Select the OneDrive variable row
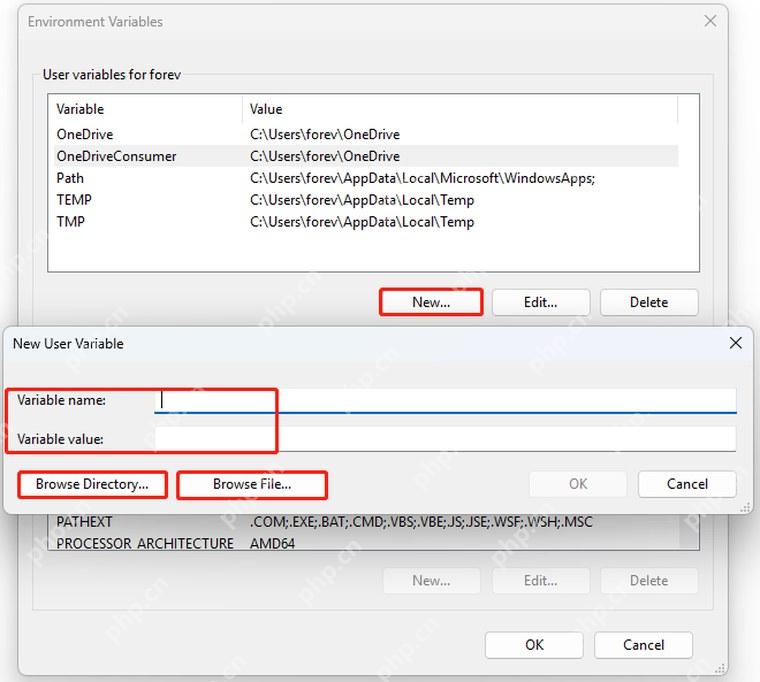This screenshot has width=760, height=682. (366, 134)
